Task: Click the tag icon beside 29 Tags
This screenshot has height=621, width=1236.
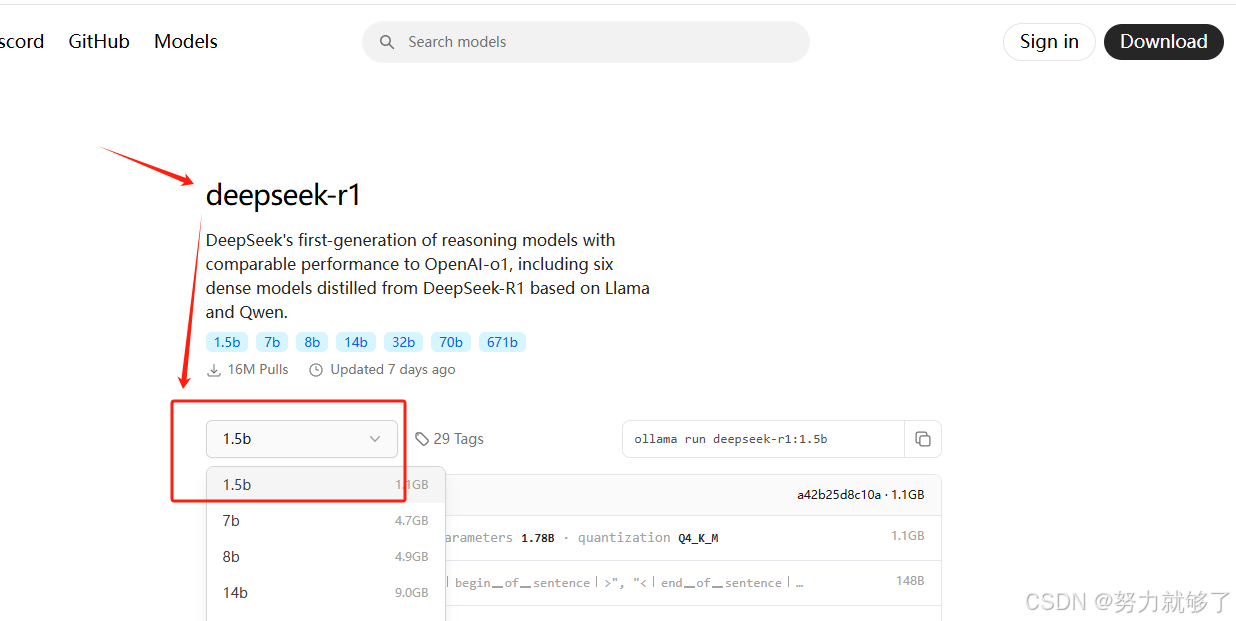Action: coord(422,439)
